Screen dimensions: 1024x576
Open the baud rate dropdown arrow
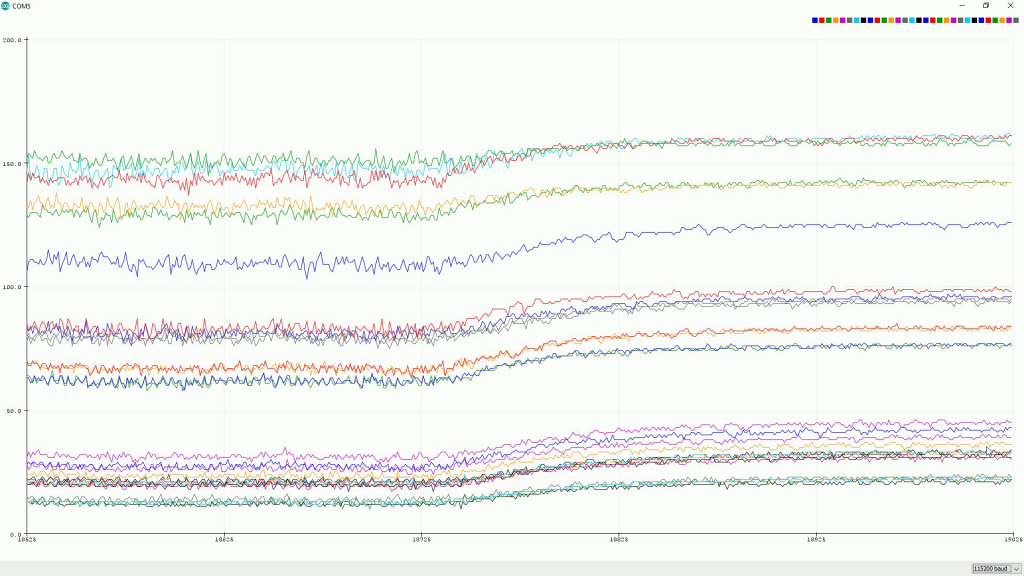pos(1016,568)
